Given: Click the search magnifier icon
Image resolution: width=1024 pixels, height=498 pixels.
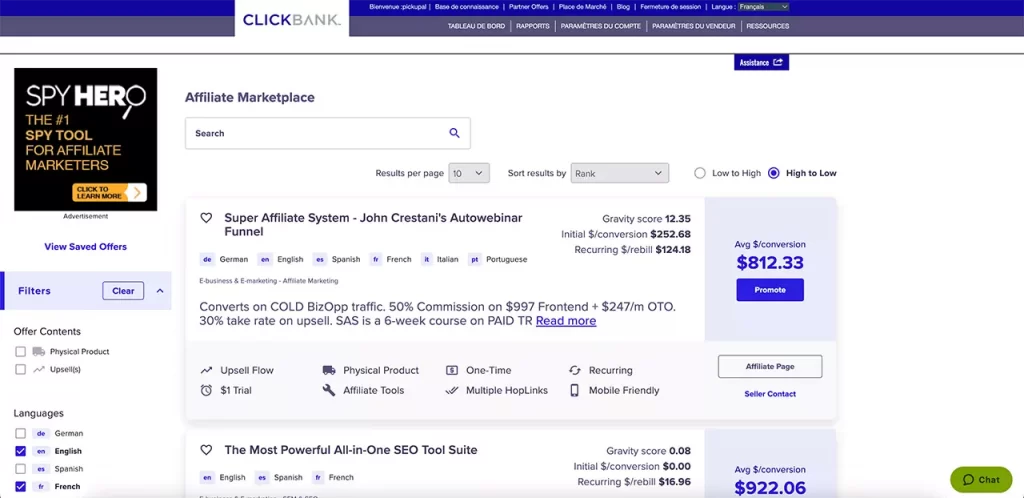Looking at the screenshot, I should pos(455,133).
